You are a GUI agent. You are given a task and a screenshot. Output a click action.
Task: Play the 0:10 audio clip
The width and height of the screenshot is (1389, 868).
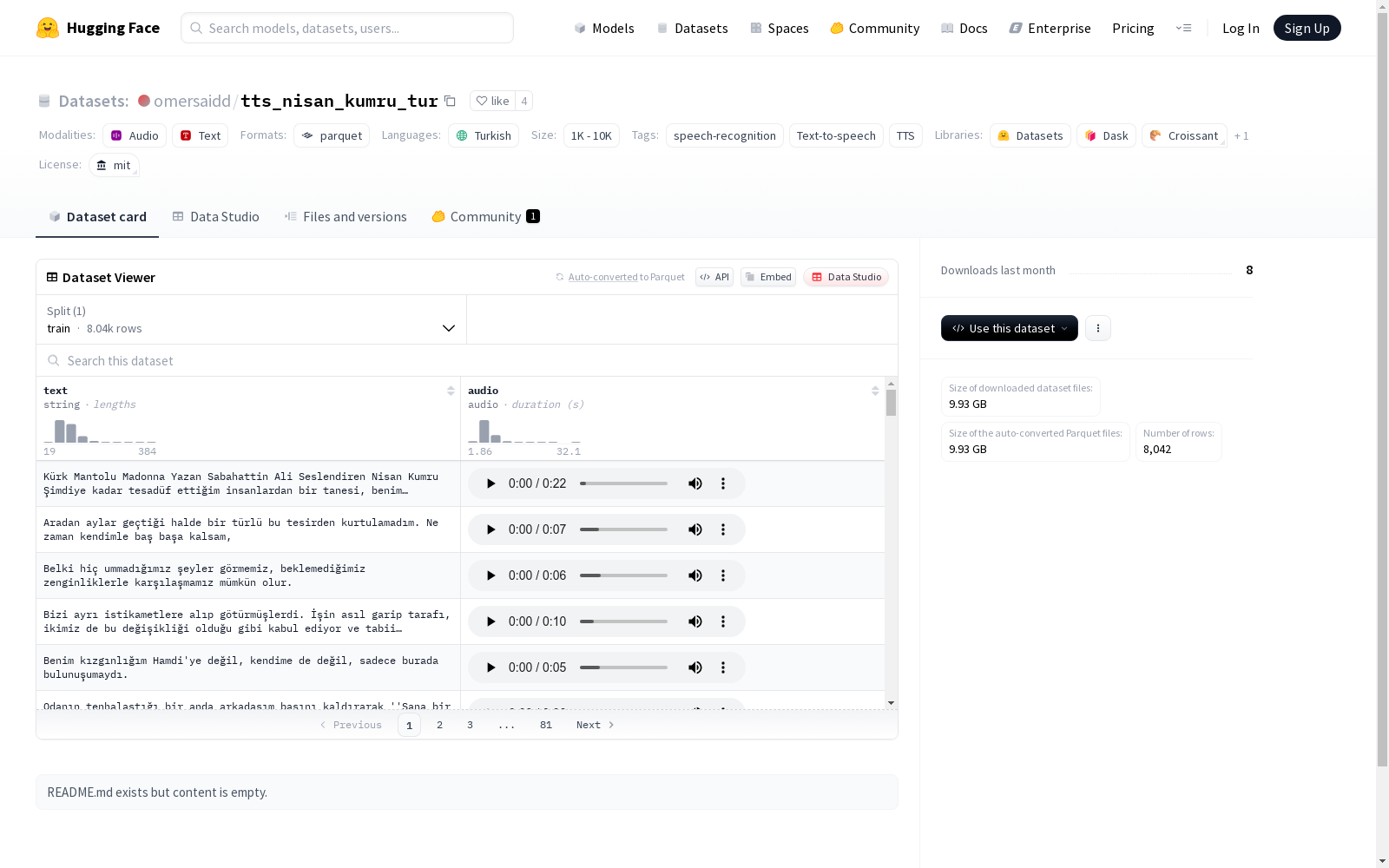[490, 621]
